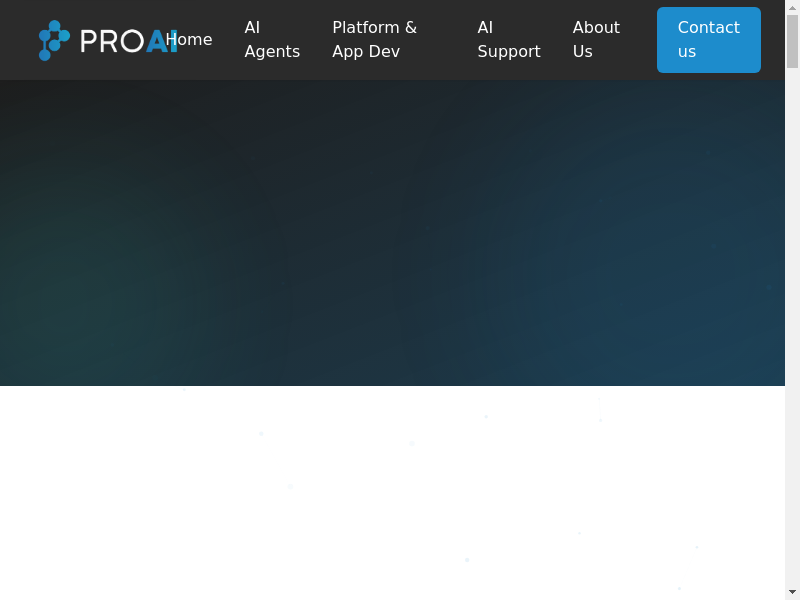This screenshot has height=600, width=800.
Task: Click the blue Contact us button
Action: click(x=708, y=40)
